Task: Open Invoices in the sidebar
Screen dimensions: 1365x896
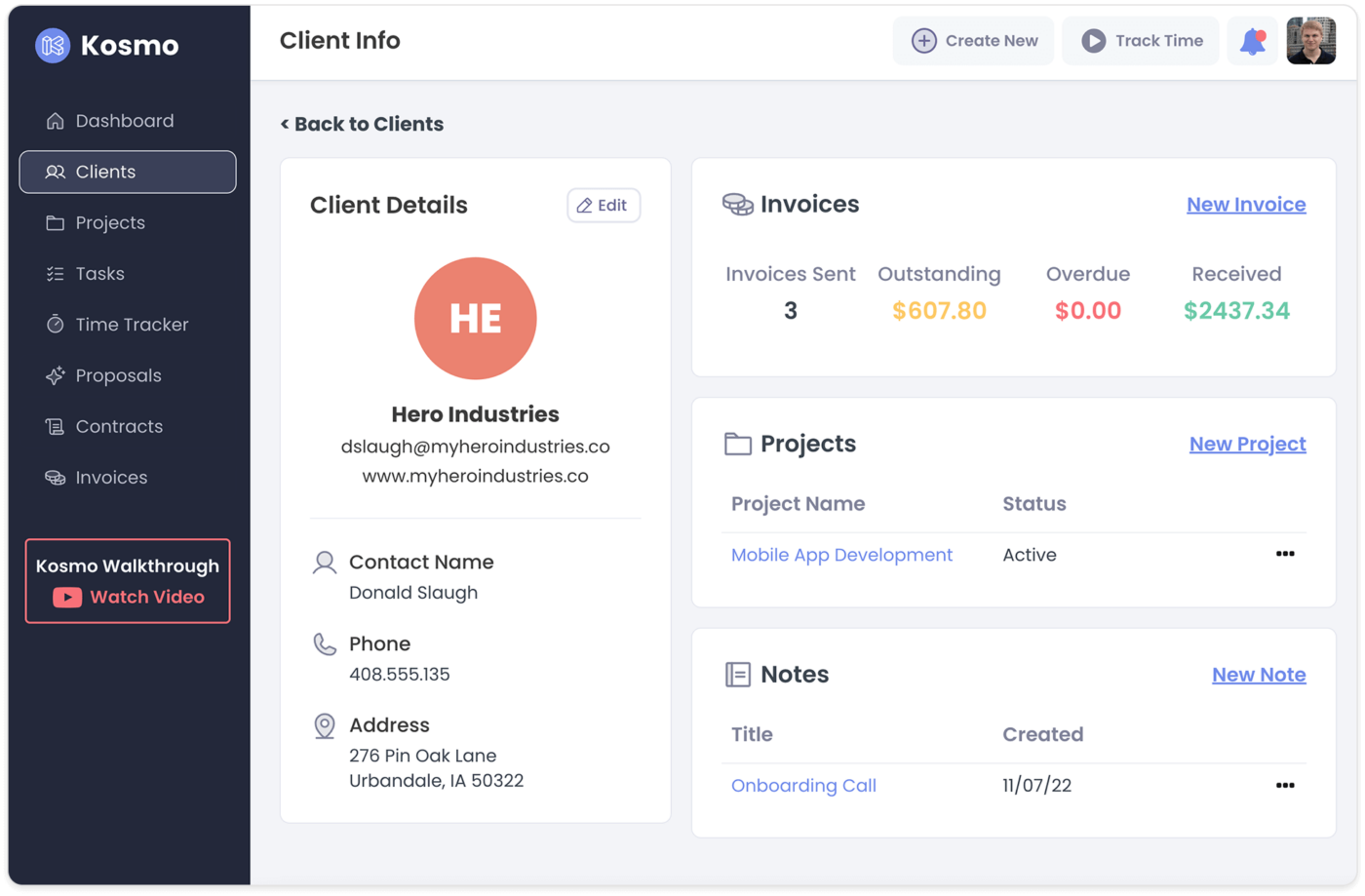Action: [111, 478]
